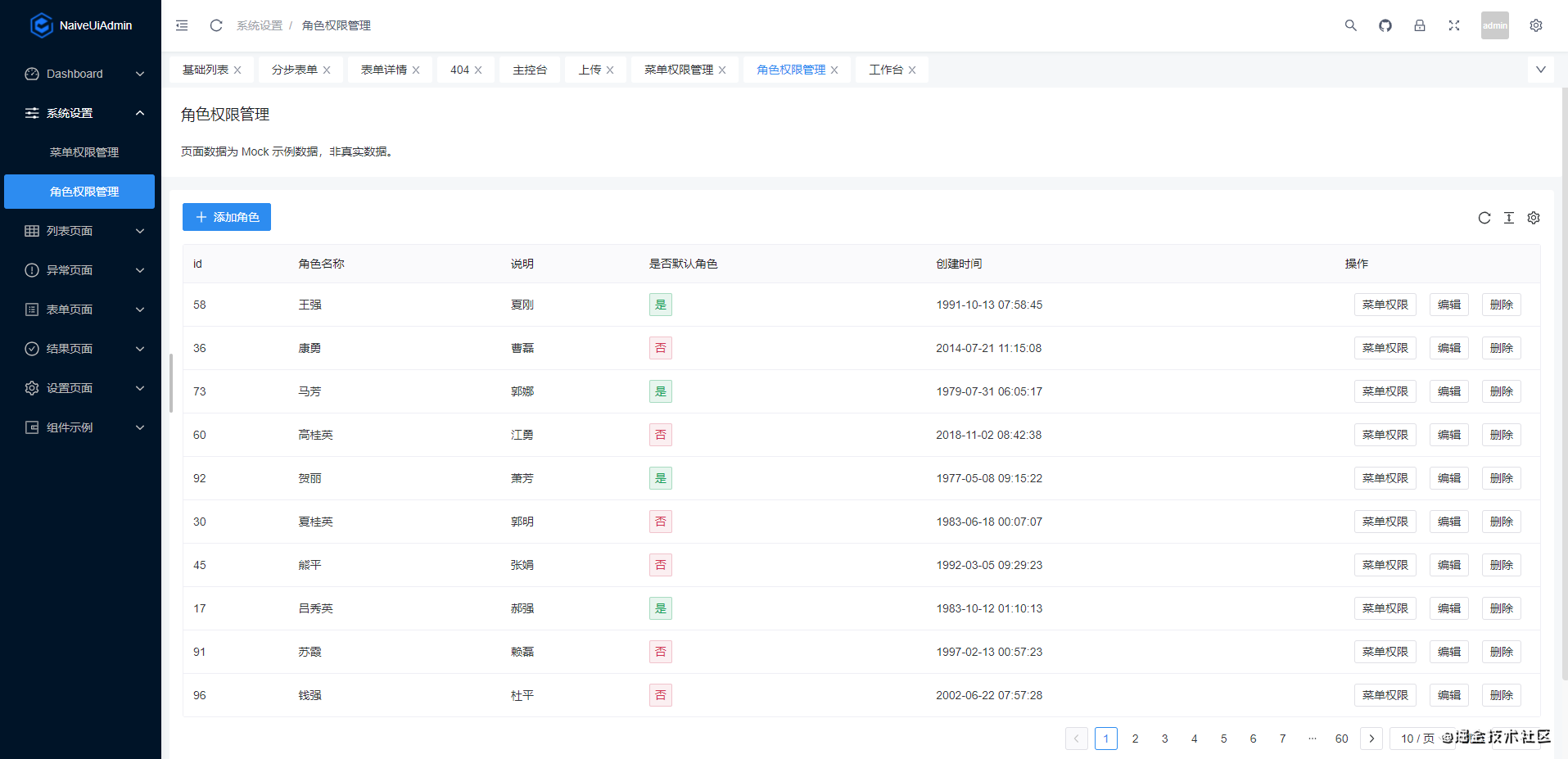The image size is (1568, 759).
Task: Click the 系统设置 breadcrumb link
Action: click(260, 25)
